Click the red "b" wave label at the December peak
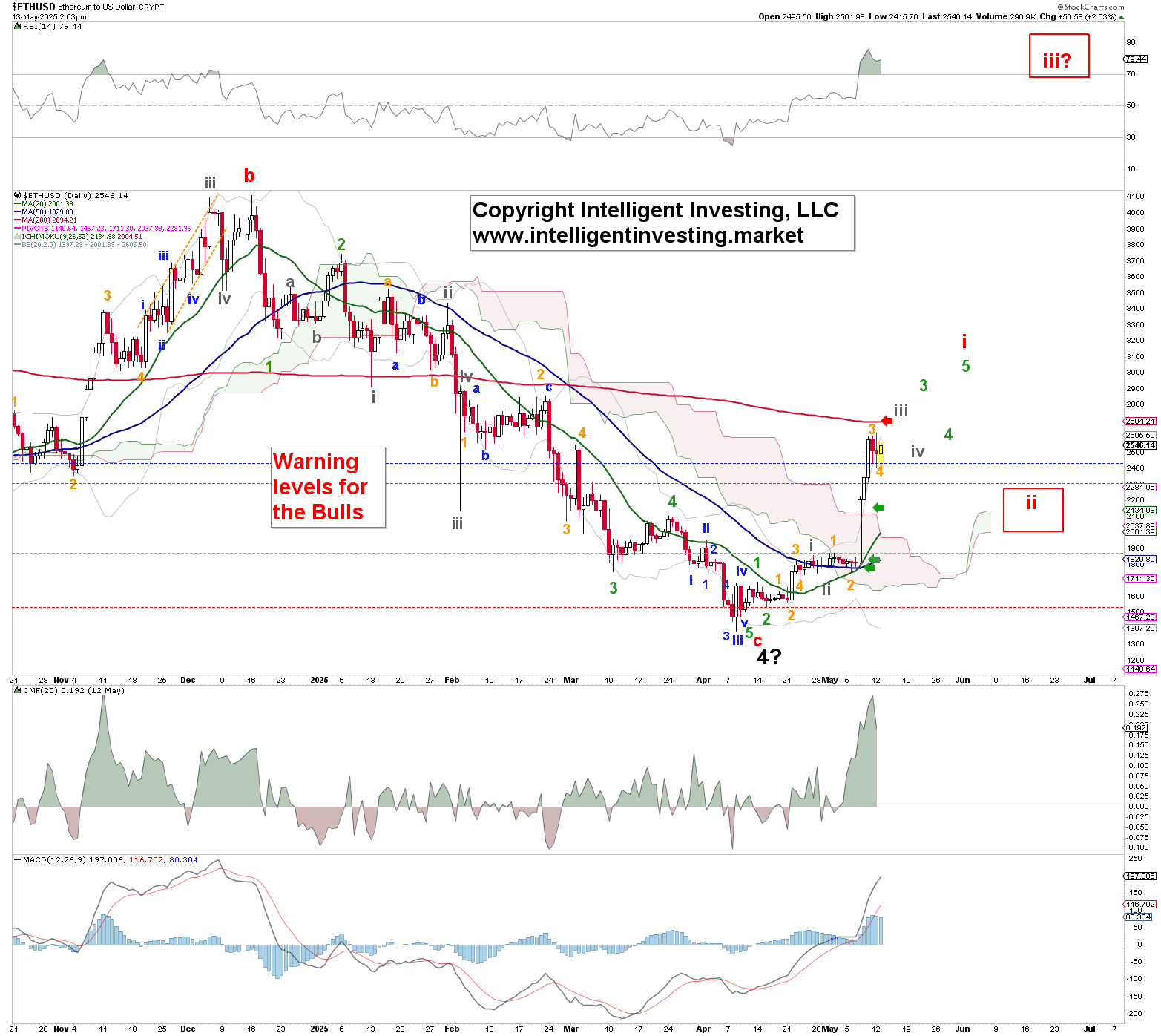Image resolution: width=1161 pixels, height=1036 pixels. click(249, 176)
